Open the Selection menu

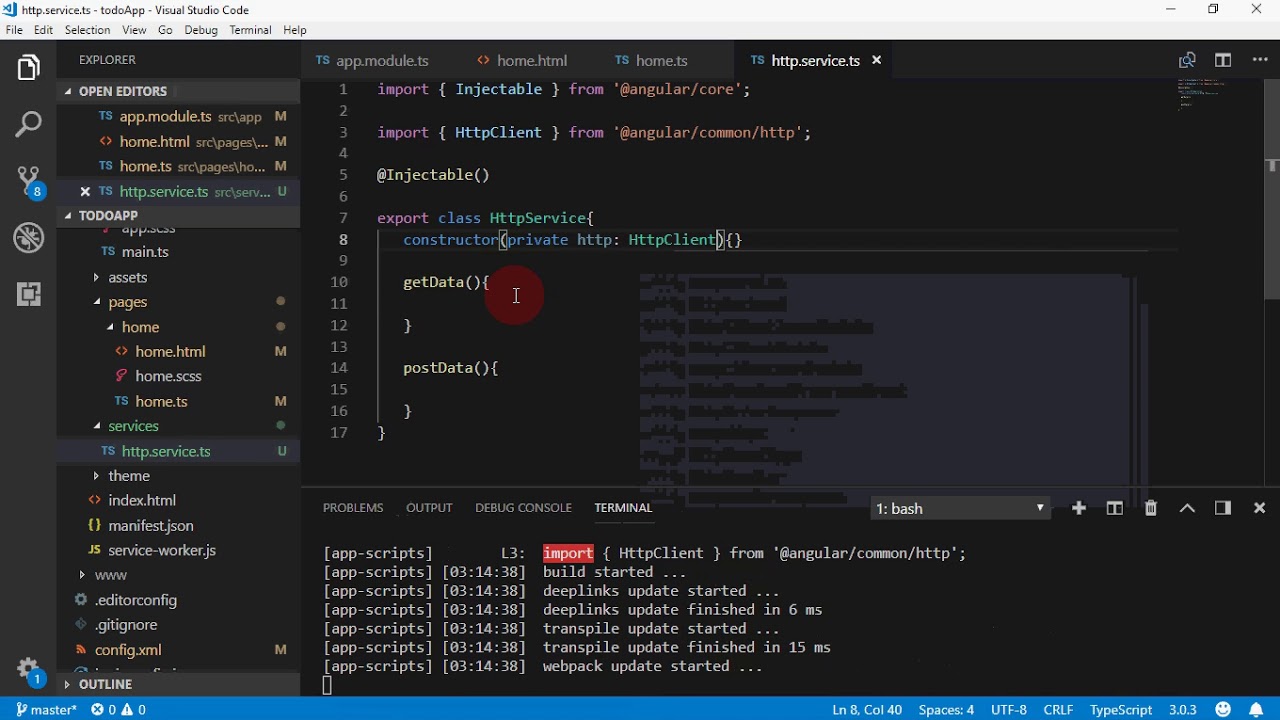(87, 30)
